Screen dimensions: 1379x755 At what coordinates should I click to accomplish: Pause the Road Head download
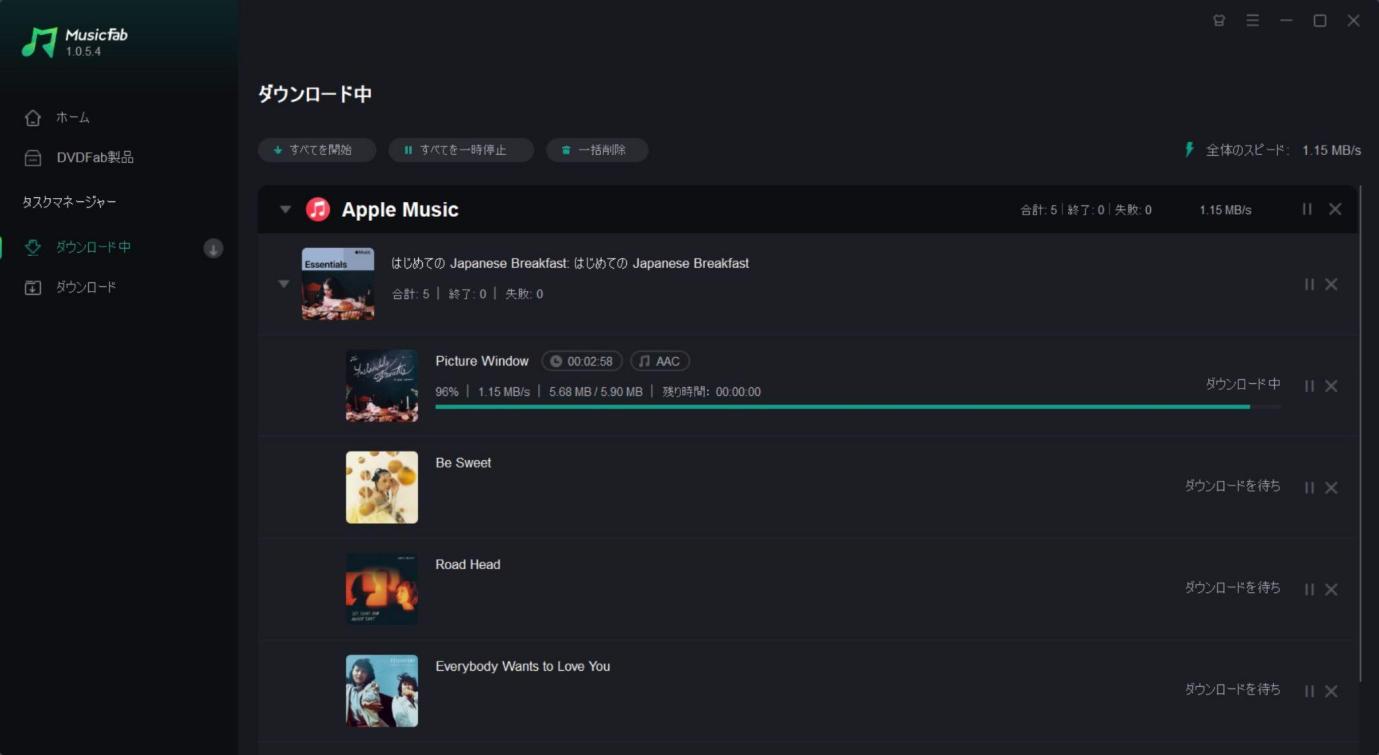pyautogui.click(x=1309, y=590)
